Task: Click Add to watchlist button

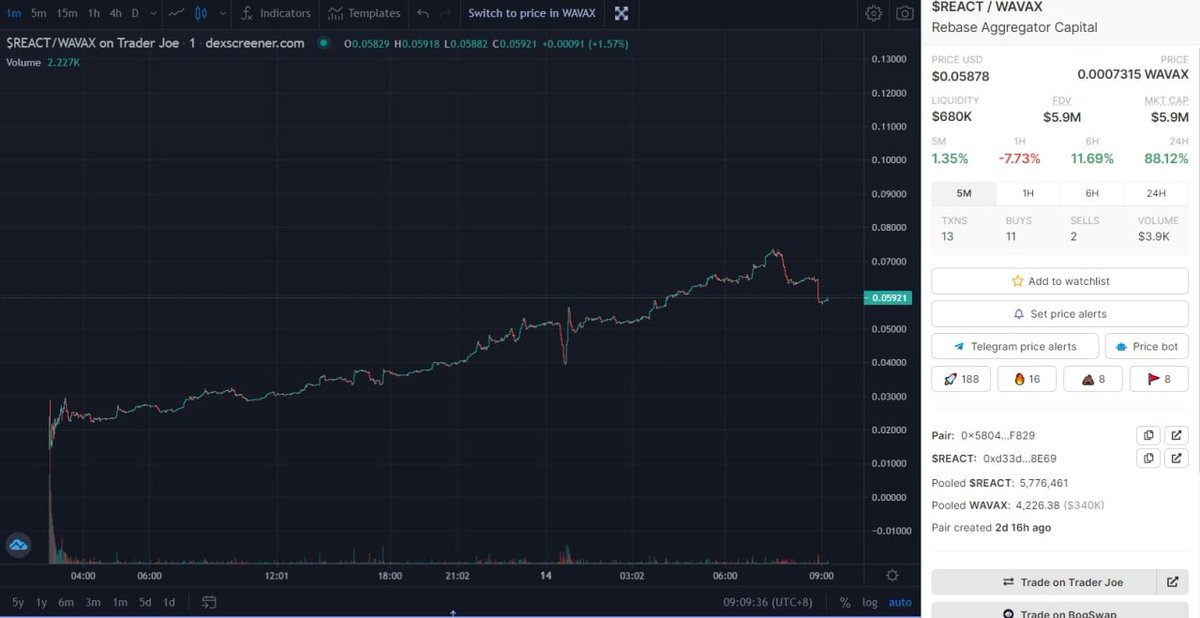Action: [1060, 281]
